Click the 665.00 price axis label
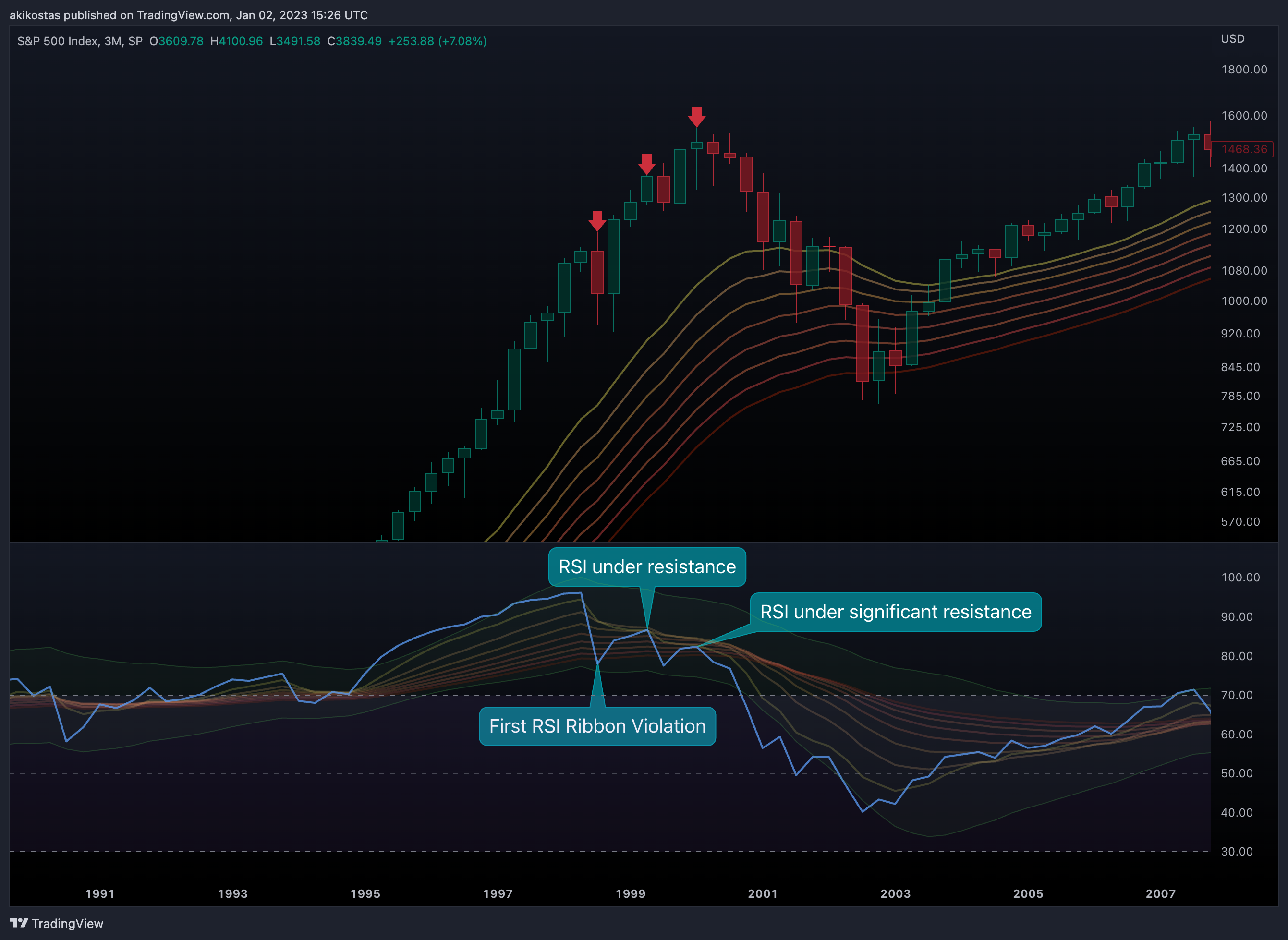 click(1240, 461)
